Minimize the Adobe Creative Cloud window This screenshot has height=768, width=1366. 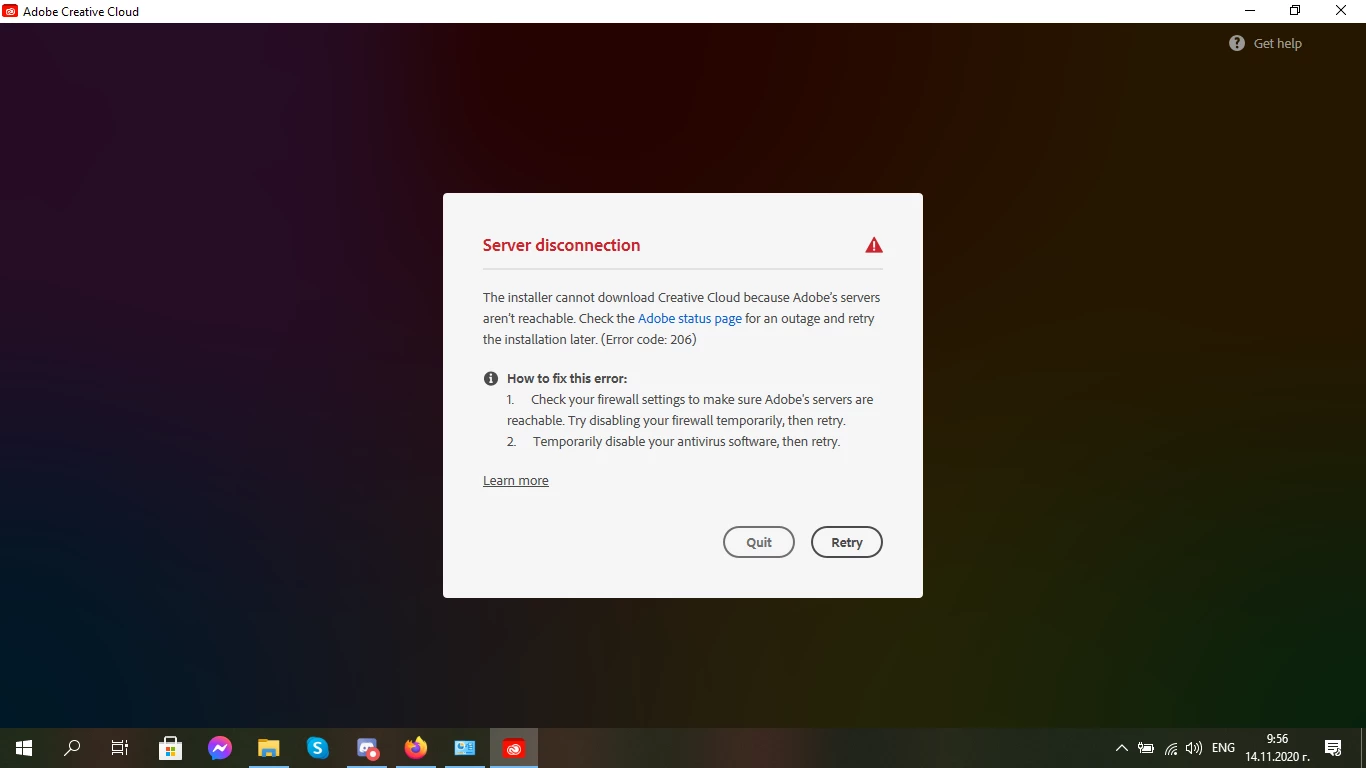(x=1250, y=11)
